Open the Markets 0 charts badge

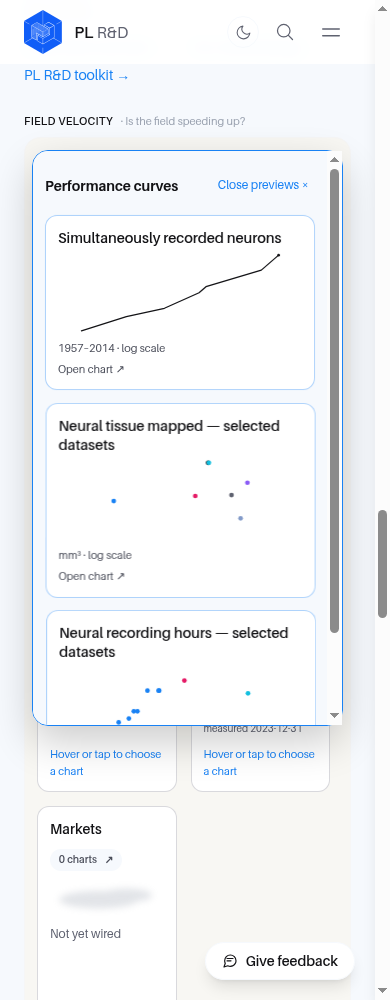(86, 860)
